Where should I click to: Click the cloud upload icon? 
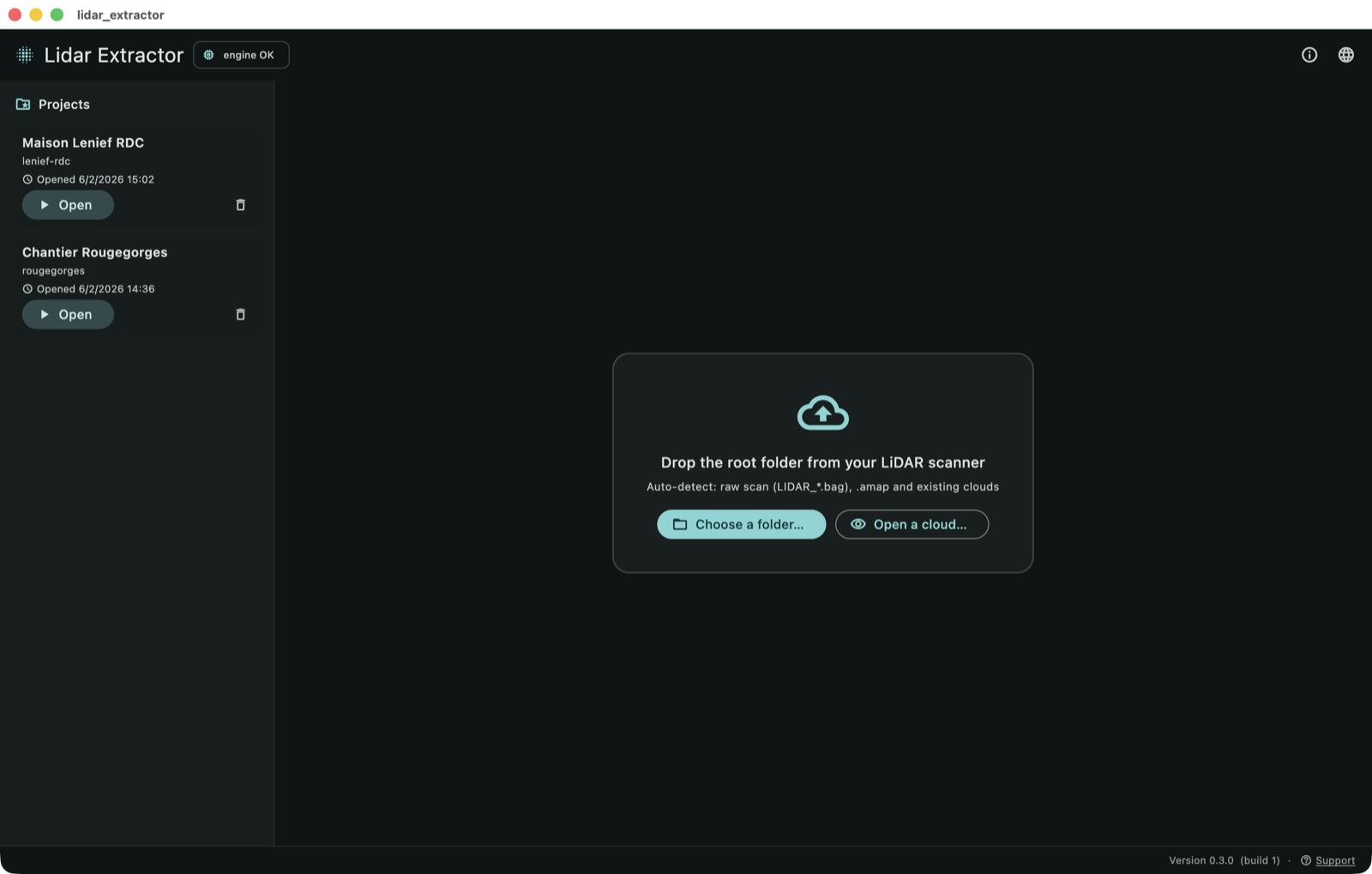(x=823, y=413)
